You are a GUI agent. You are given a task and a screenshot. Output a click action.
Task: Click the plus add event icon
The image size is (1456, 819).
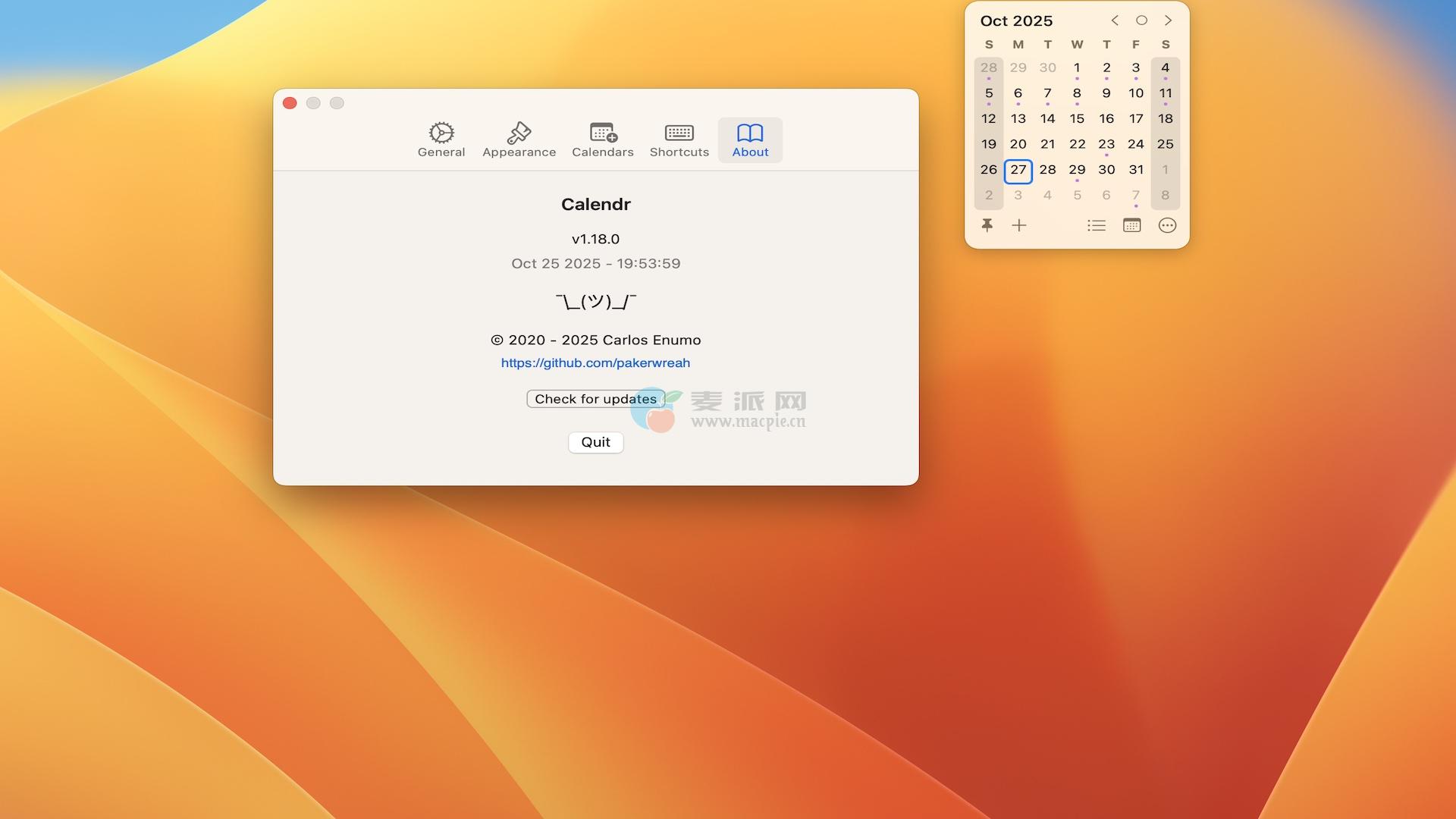tap(1019, 225)
